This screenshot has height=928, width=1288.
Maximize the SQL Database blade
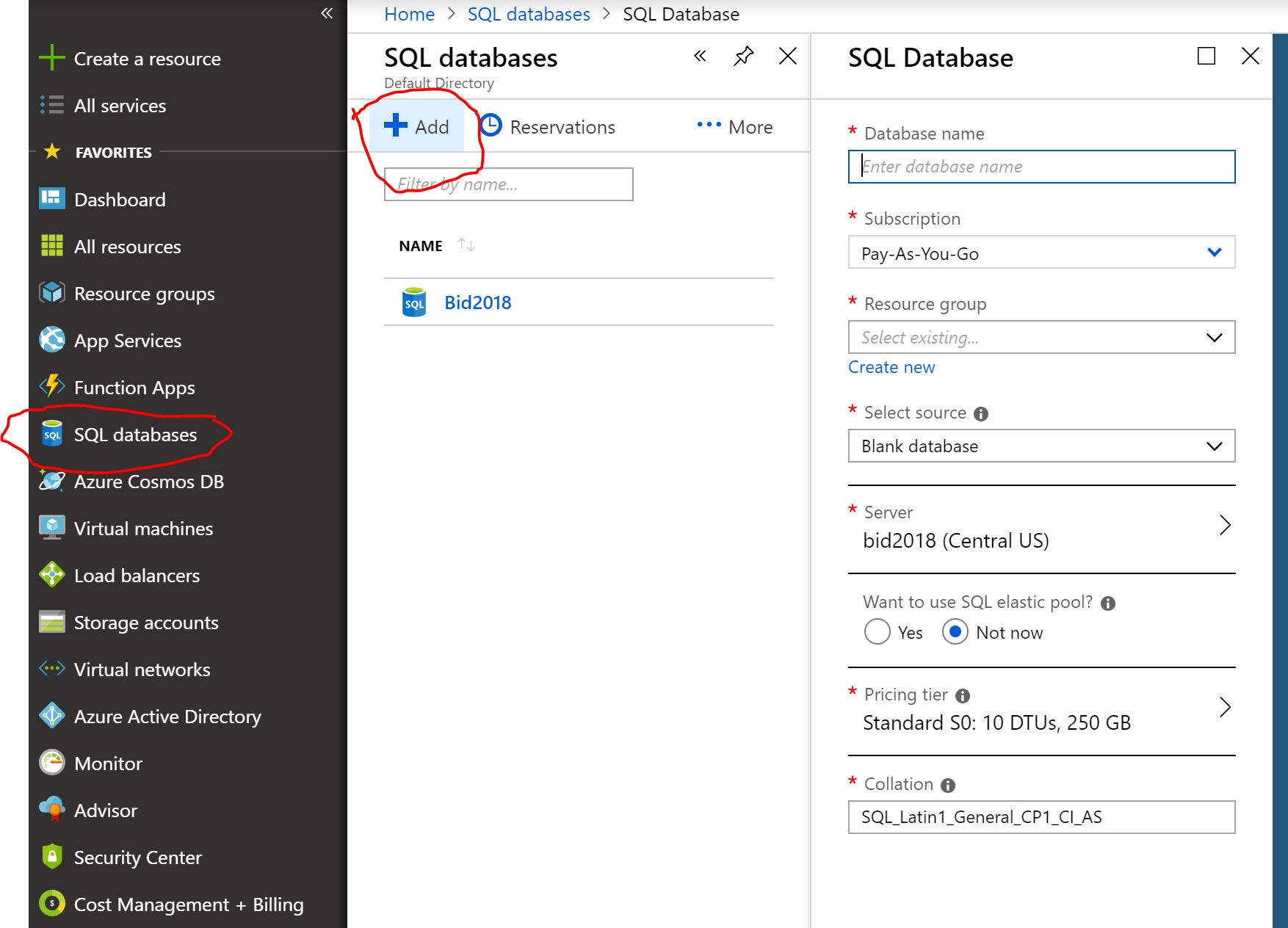[x=1206, y=56]
